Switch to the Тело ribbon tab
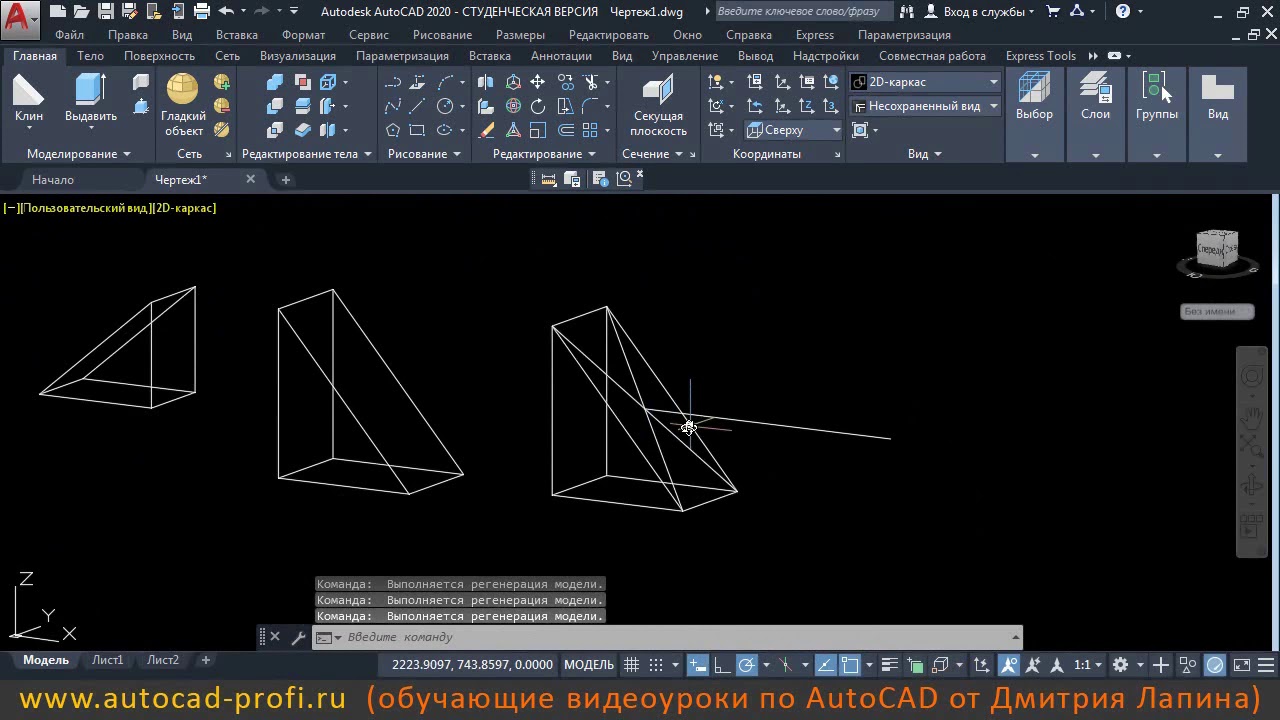Viewport: 1280px width, 720px height. point(90,56)
